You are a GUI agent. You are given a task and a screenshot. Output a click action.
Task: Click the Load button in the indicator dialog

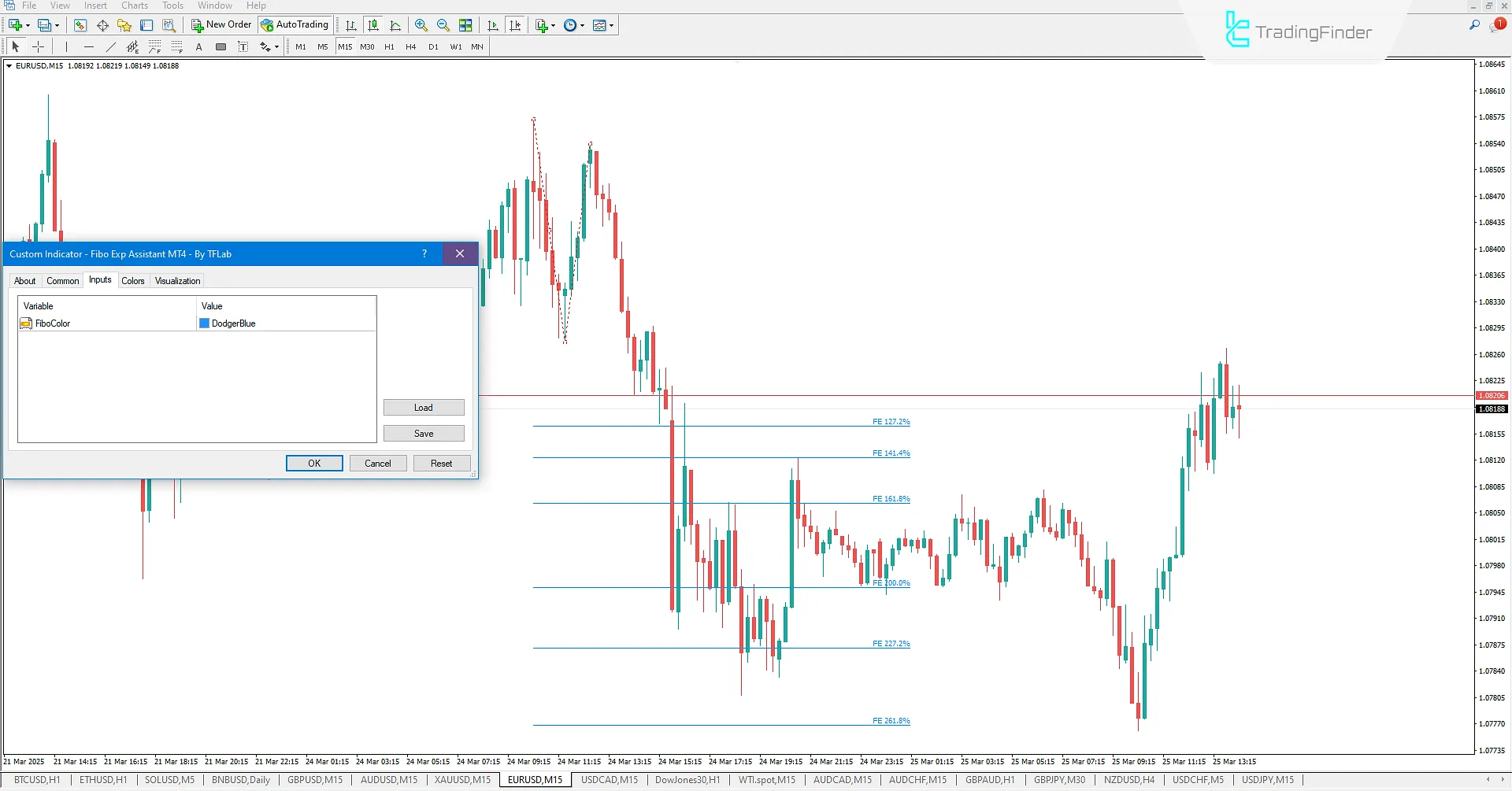424,407
